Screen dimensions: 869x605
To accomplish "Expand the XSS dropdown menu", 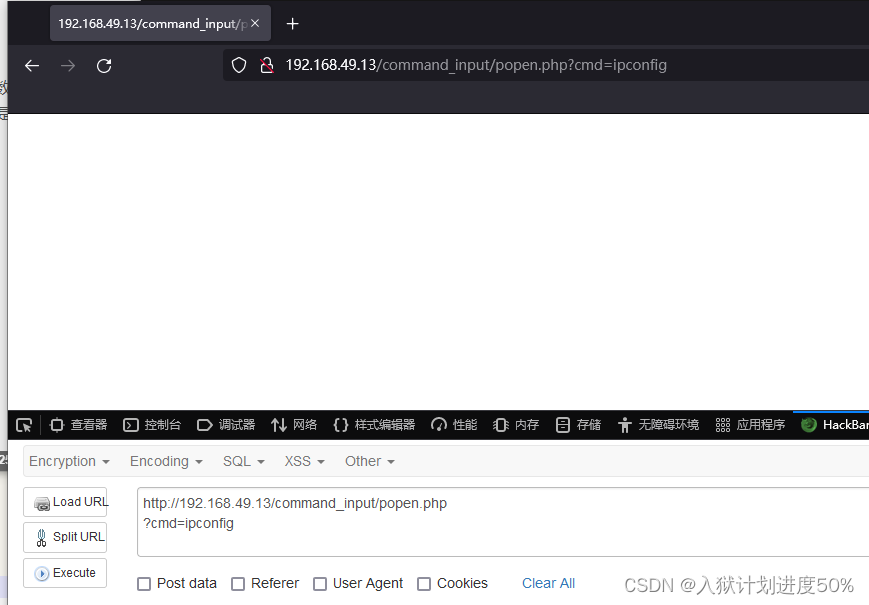I will coord(304,462).
